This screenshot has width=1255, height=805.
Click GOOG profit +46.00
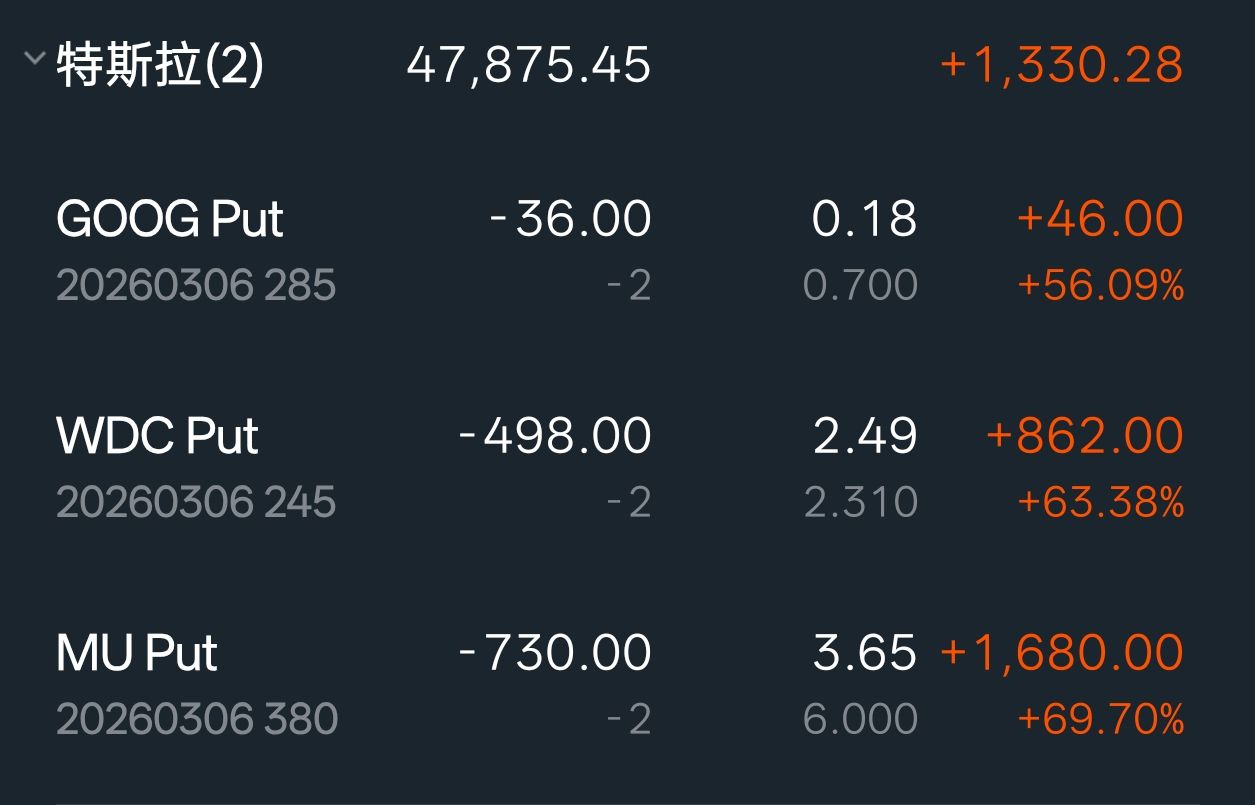[x=1100, y=219]
